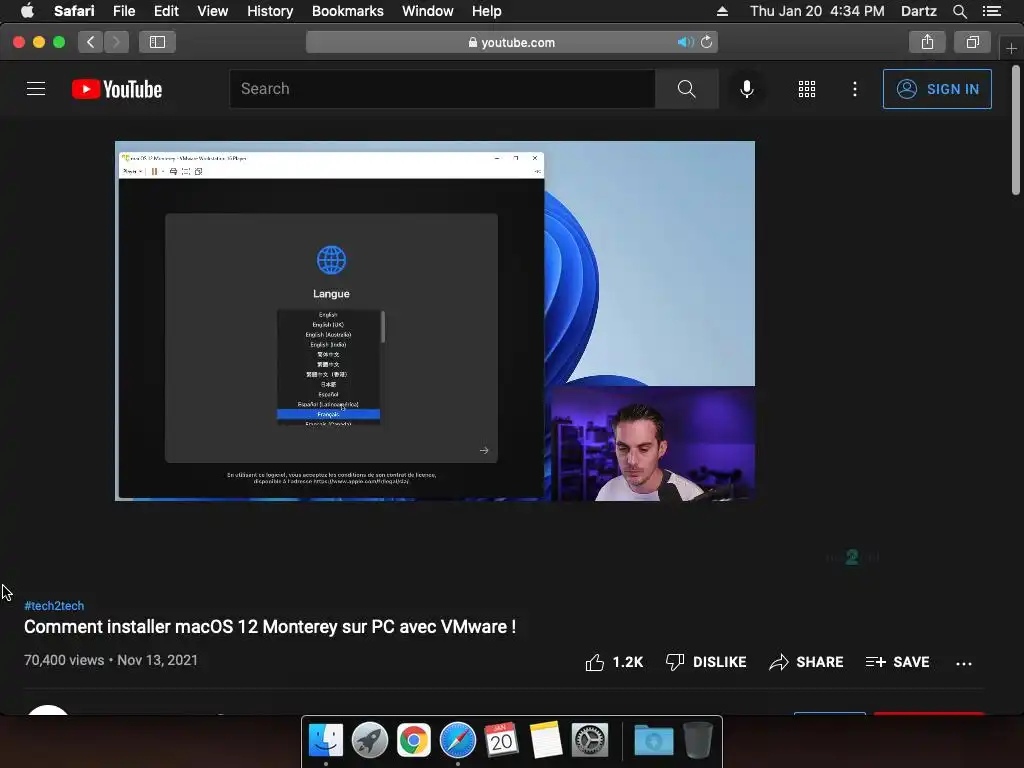Viewport: 1024px width, 768px height.
Task: Open the SHARE dialog
Action: 806,662
